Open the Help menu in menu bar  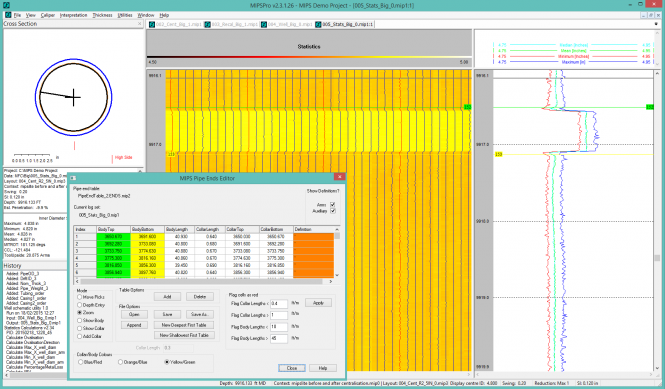(164, 15)
